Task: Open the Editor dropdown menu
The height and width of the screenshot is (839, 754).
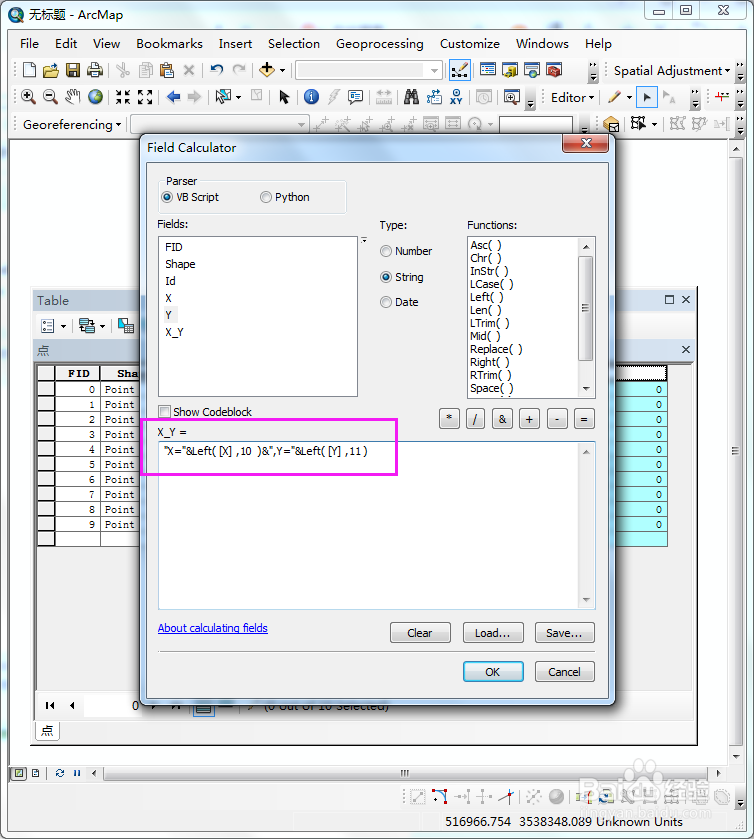Action: (x=573, y=97)
